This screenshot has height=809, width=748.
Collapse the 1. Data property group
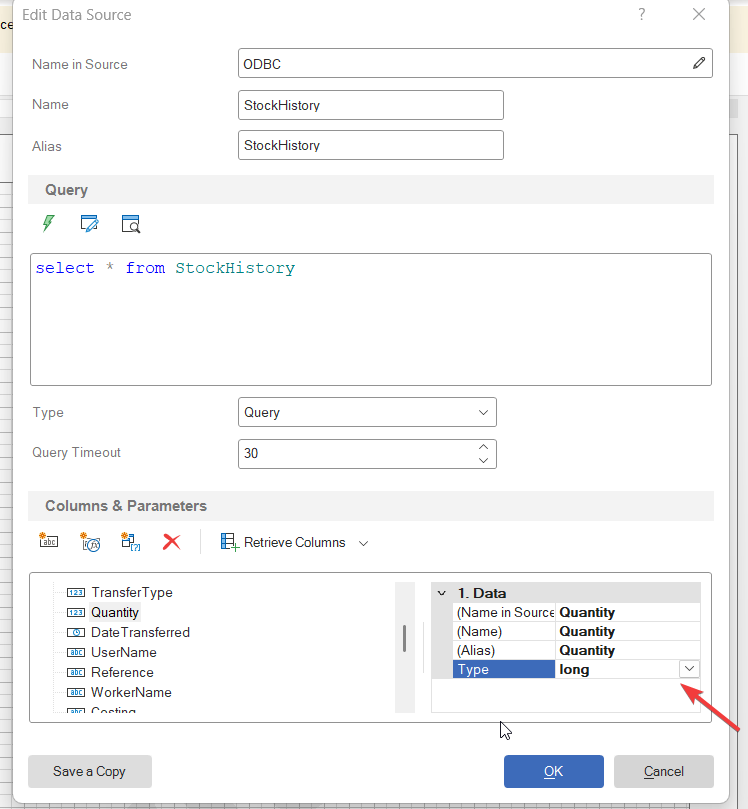point(442,593)
